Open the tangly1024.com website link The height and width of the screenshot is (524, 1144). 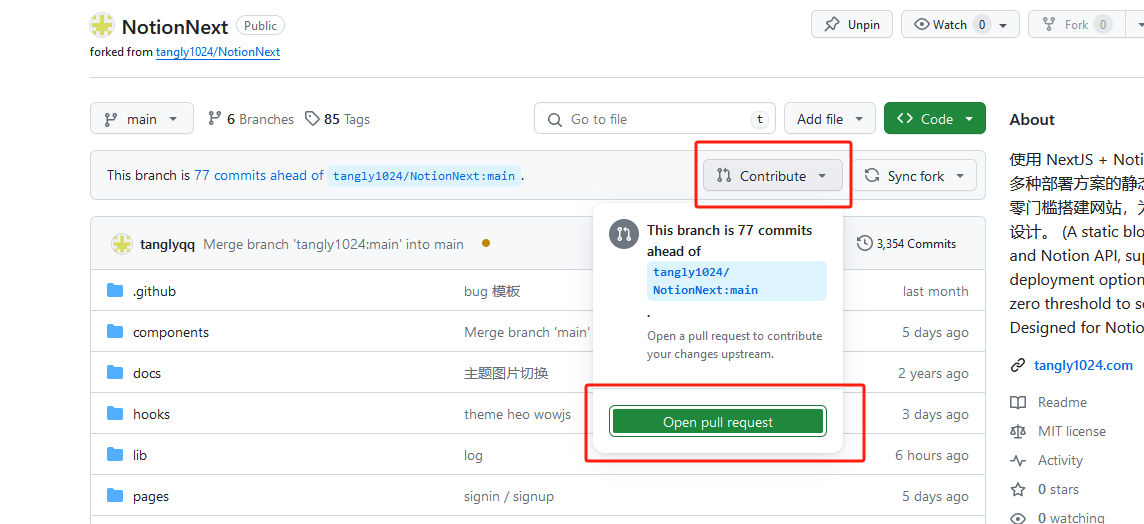(x=1083, y=366)
